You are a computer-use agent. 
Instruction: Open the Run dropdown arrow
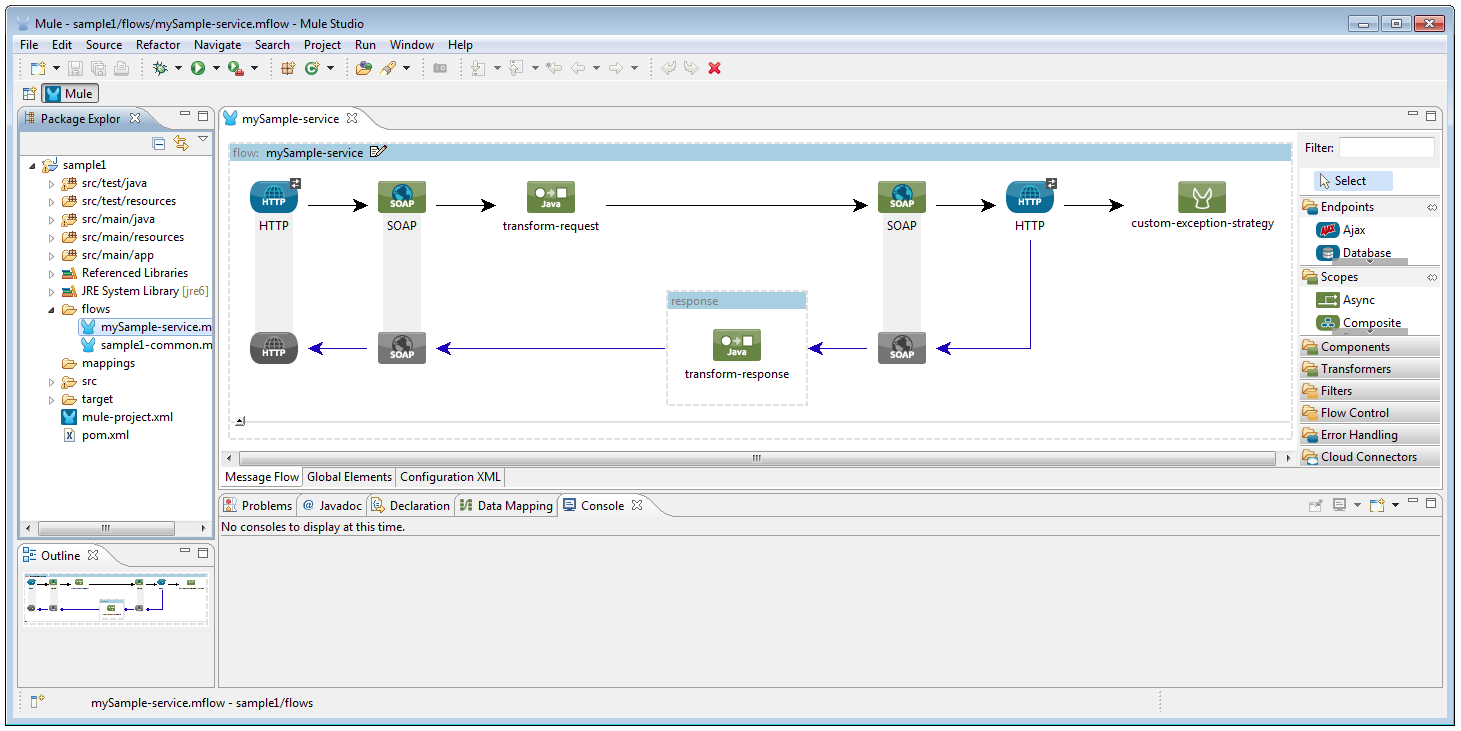[x=216, y=68]
